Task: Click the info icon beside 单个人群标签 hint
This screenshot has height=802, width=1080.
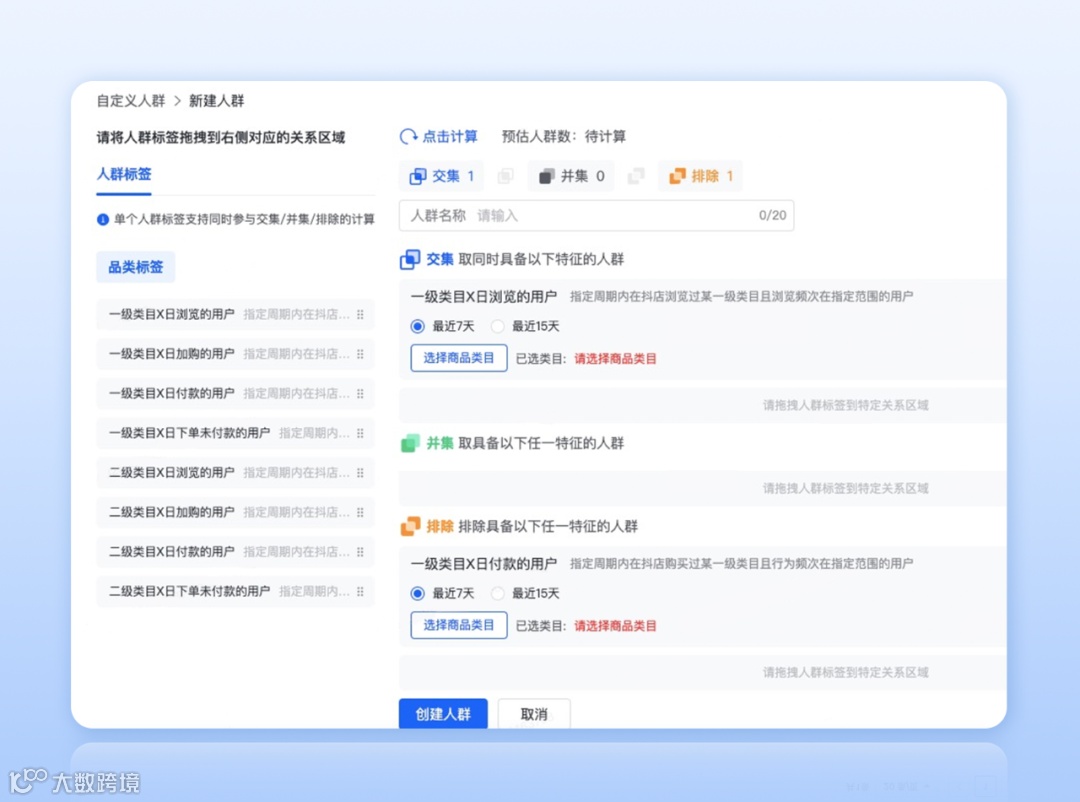Action: tap(103, 220)
